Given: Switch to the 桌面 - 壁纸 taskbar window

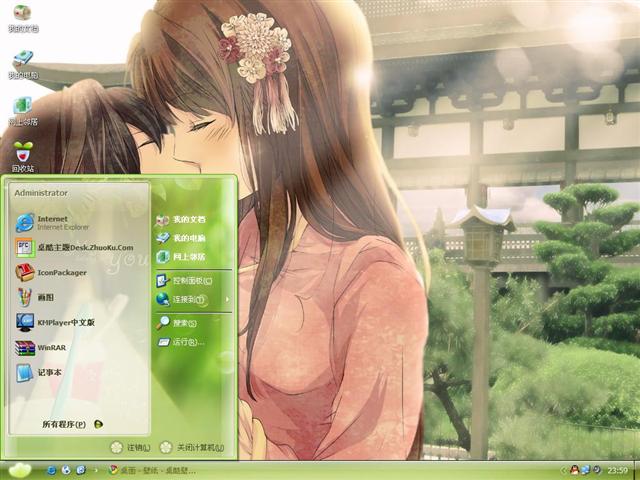Looking at the screenshot, I should [x=153, y=471].
